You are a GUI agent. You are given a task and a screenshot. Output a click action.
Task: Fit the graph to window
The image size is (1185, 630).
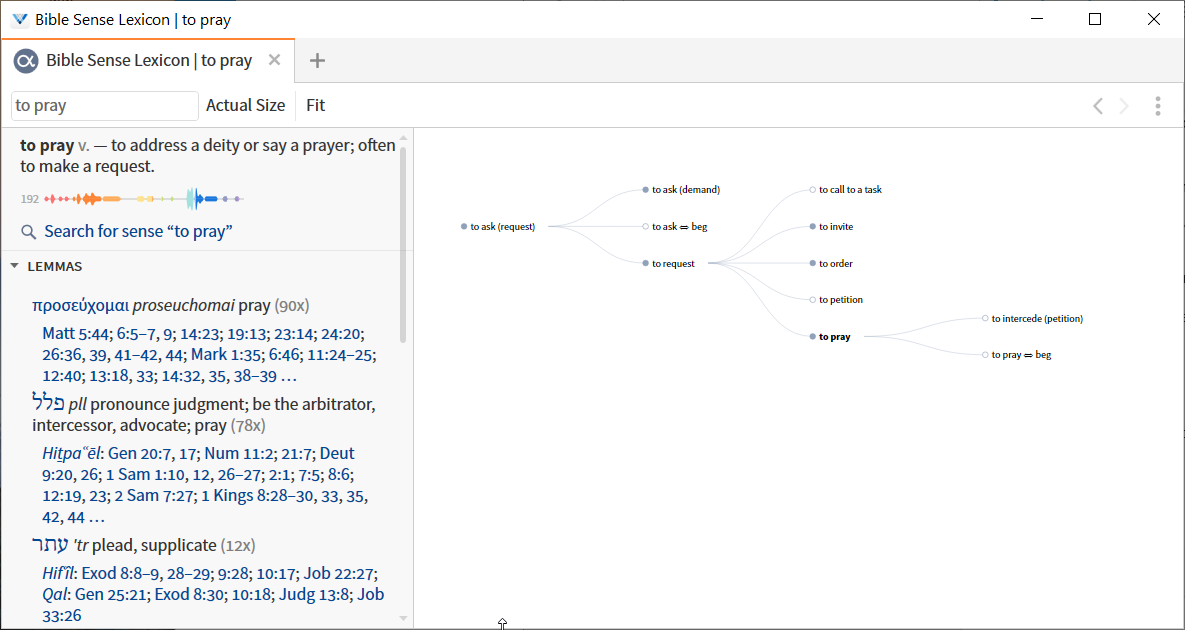(315, 106)
